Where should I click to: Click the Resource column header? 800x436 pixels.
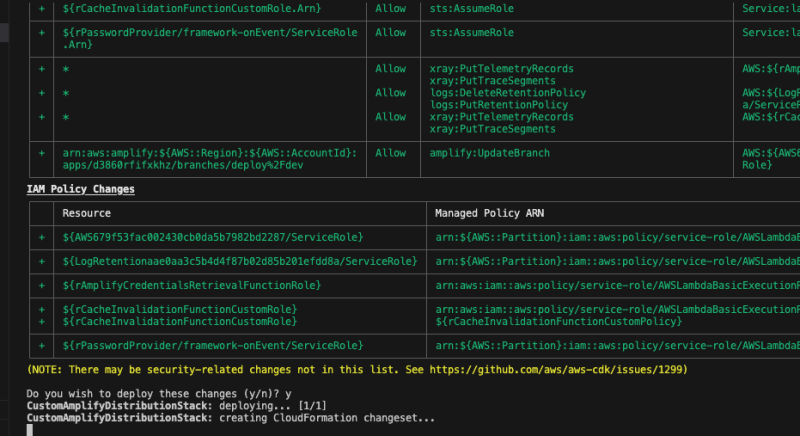click(x=86, y=213)
